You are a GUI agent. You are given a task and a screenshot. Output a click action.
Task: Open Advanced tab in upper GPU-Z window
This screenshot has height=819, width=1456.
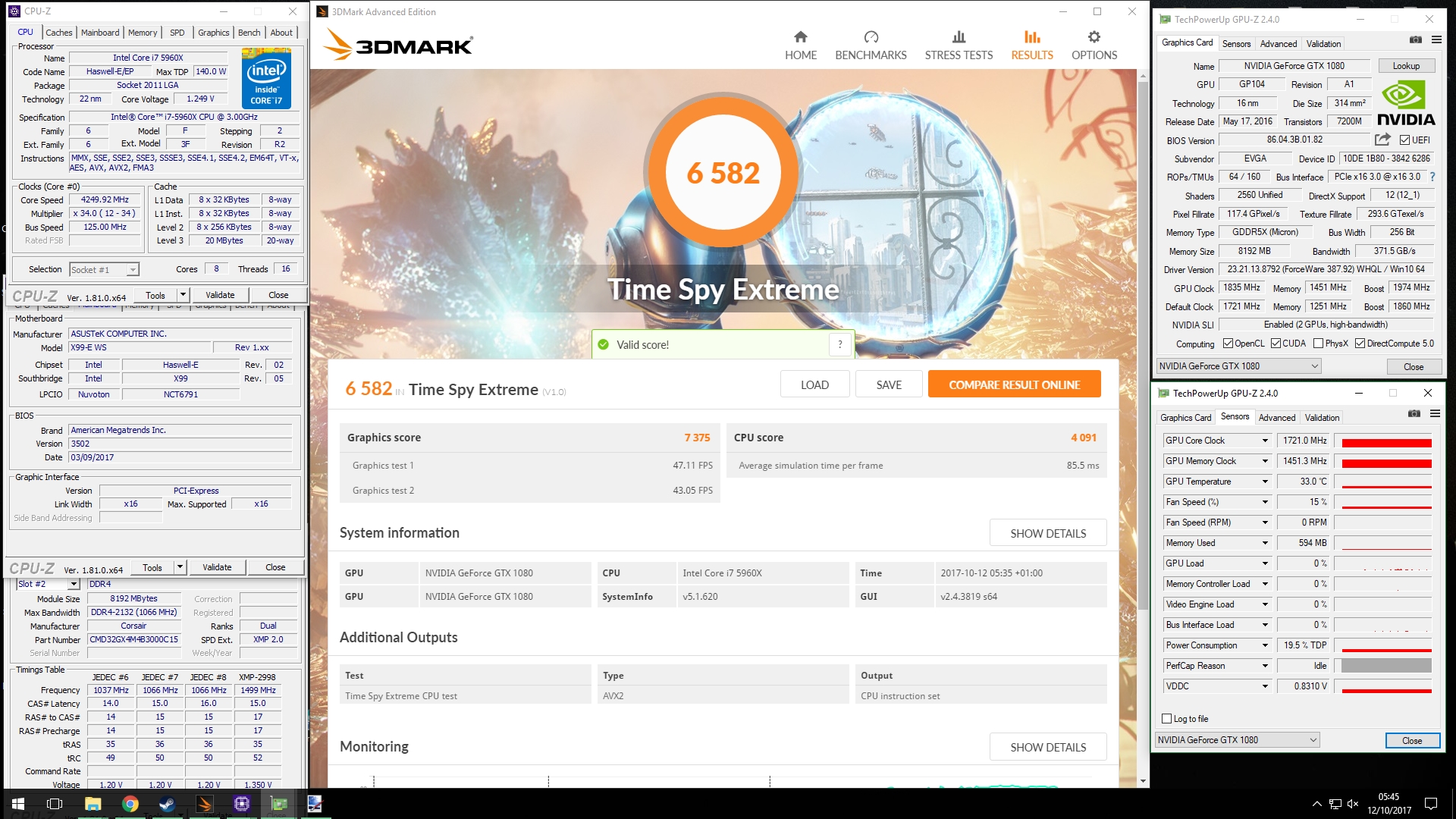(x=1279, y=44)
